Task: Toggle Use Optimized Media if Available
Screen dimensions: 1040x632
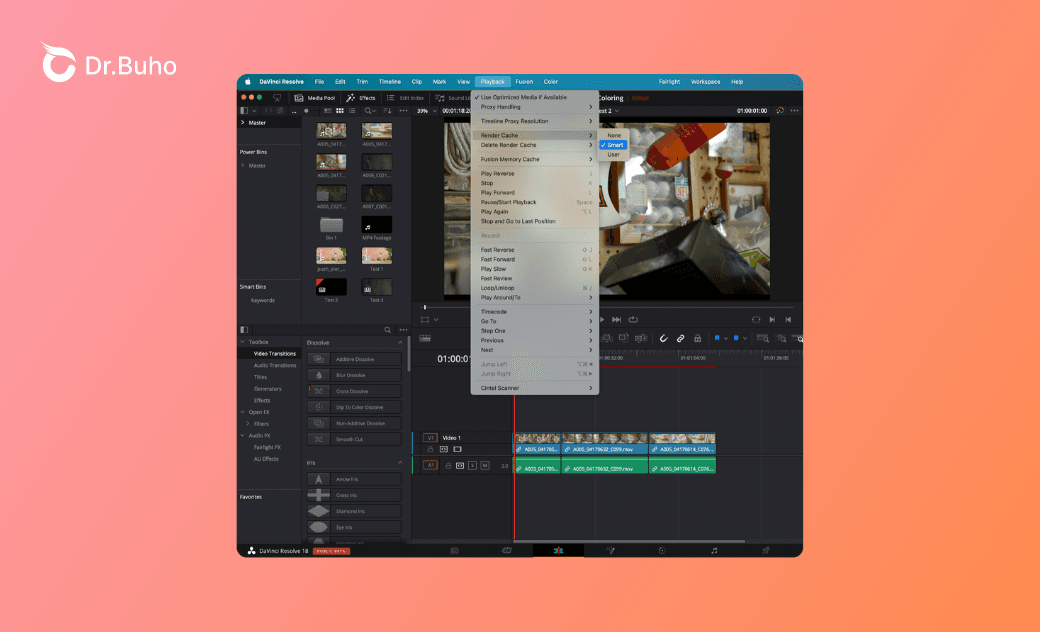Action: tap(523, 97)
